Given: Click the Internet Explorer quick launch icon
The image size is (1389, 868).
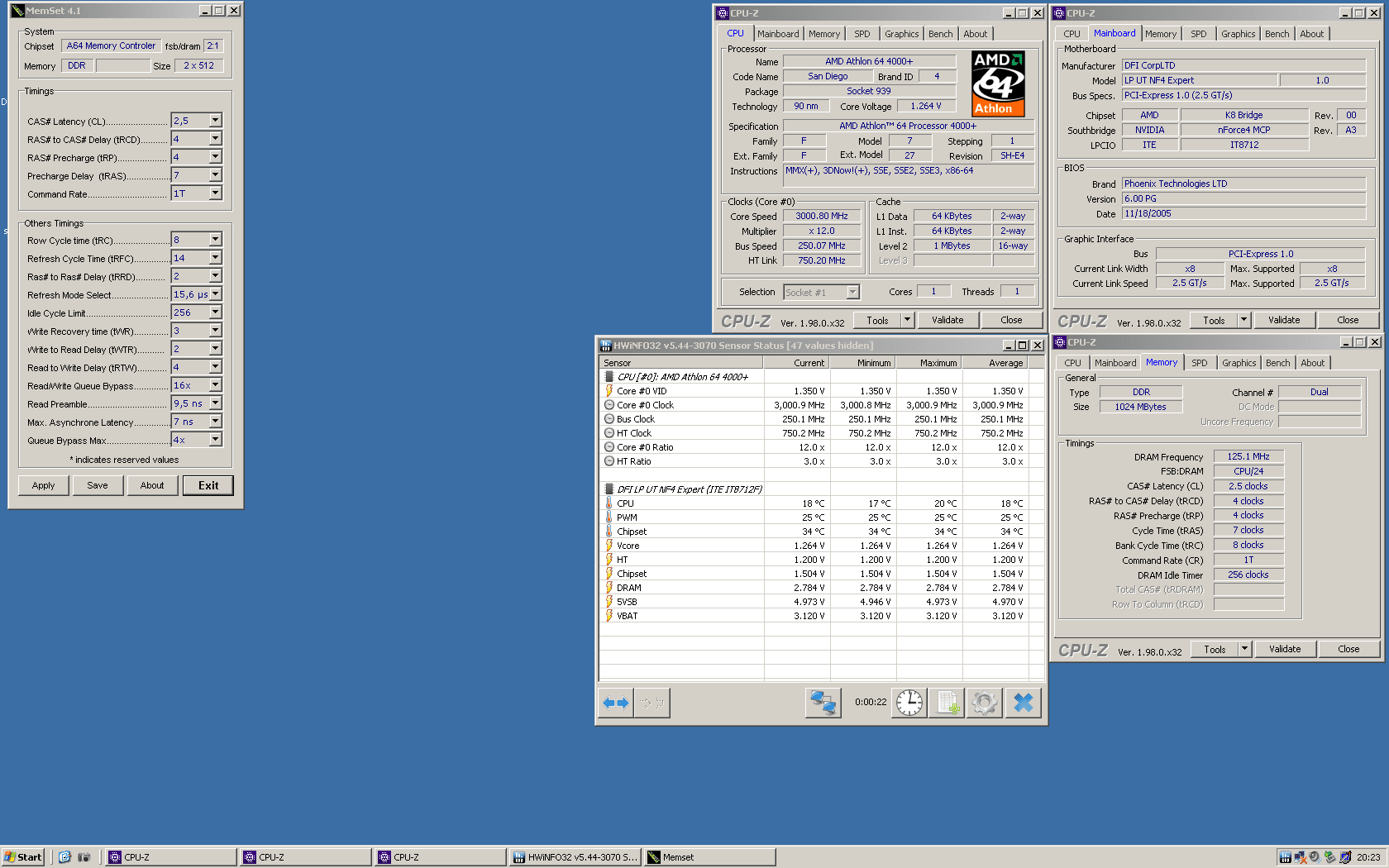Looking at the screenshot, I should (x=64, y=857).
